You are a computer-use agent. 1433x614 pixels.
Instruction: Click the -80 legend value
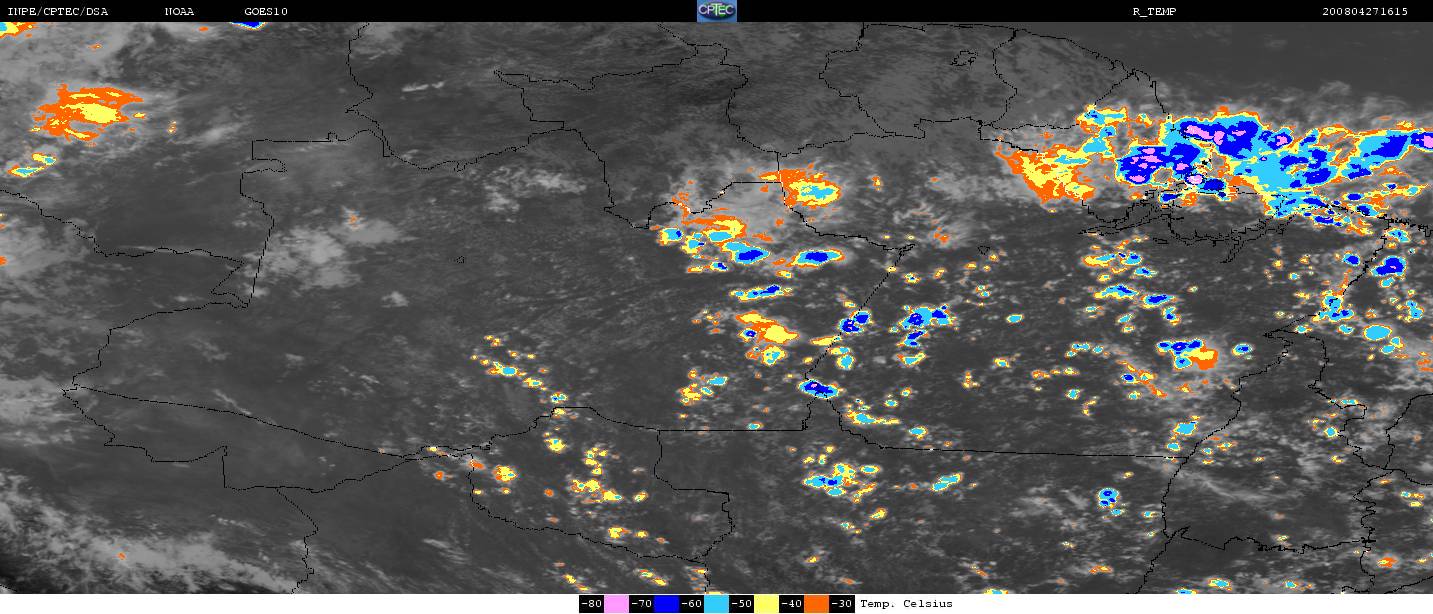point(591,604)
